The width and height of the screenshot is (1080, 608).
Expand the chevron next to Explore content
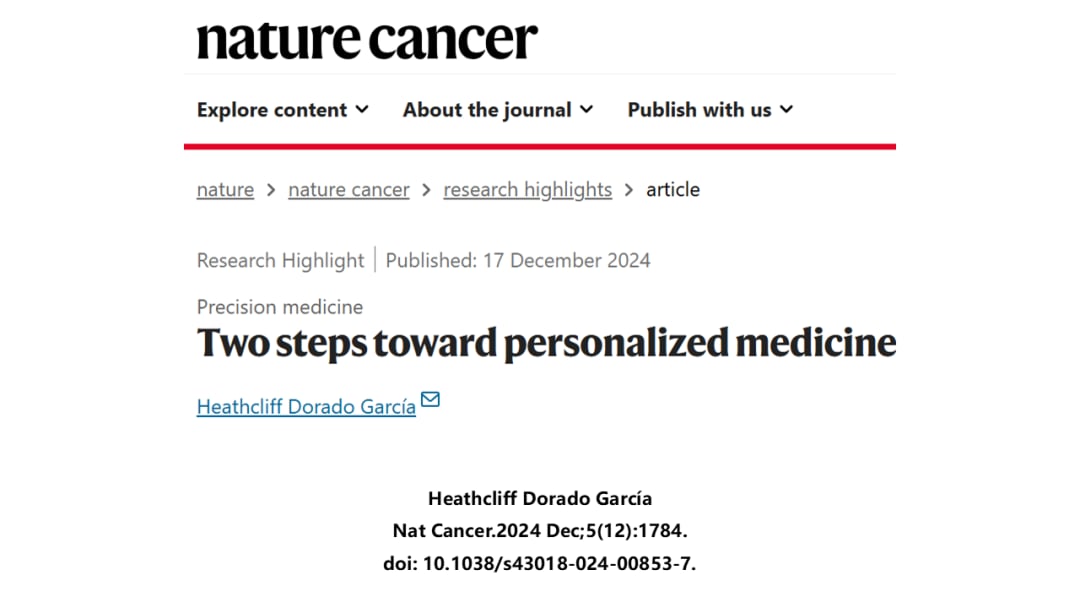tap(362, 109)
